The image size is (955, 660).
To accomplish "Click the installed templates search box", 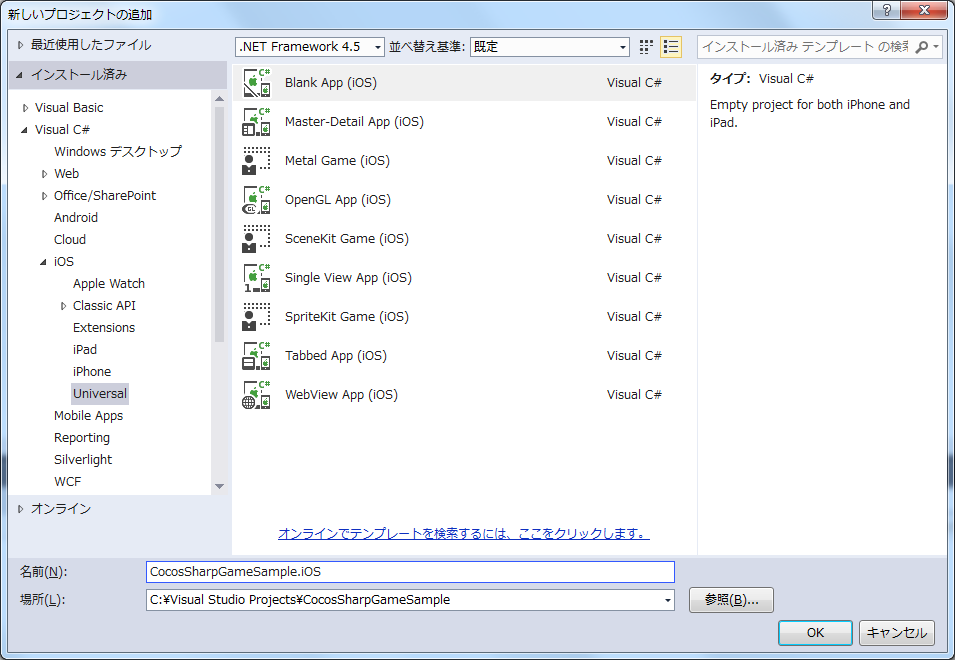I will pos(805,47).
